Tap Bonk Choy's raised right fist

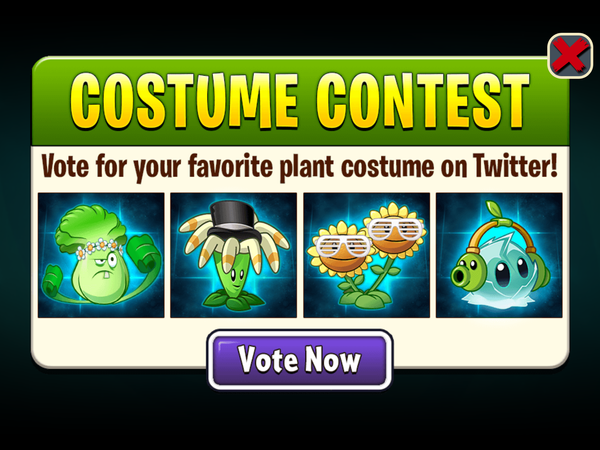tap(143, 253)
